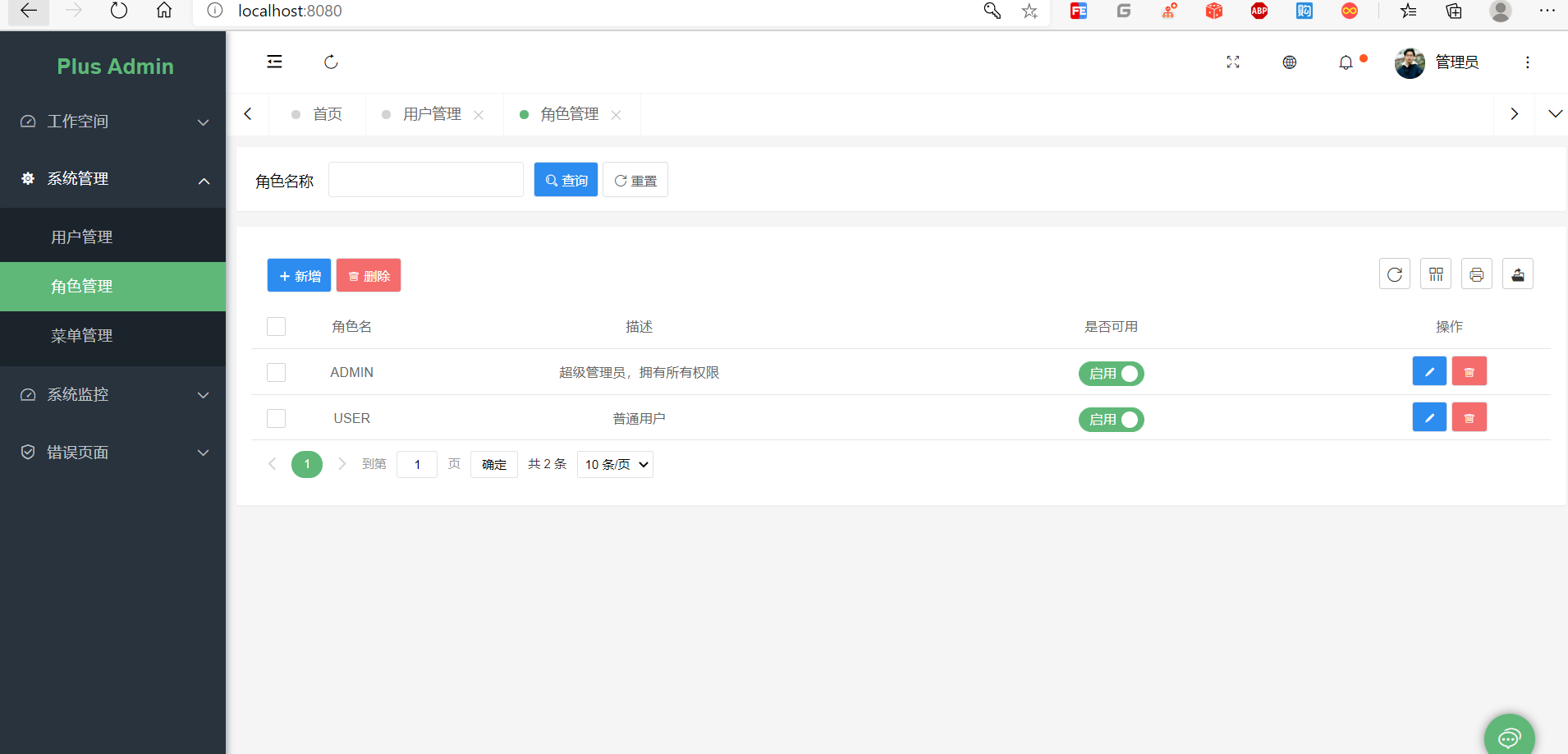Click browser back arrow
Viewport: 1568px width, 754px height.
coord(29,11)
